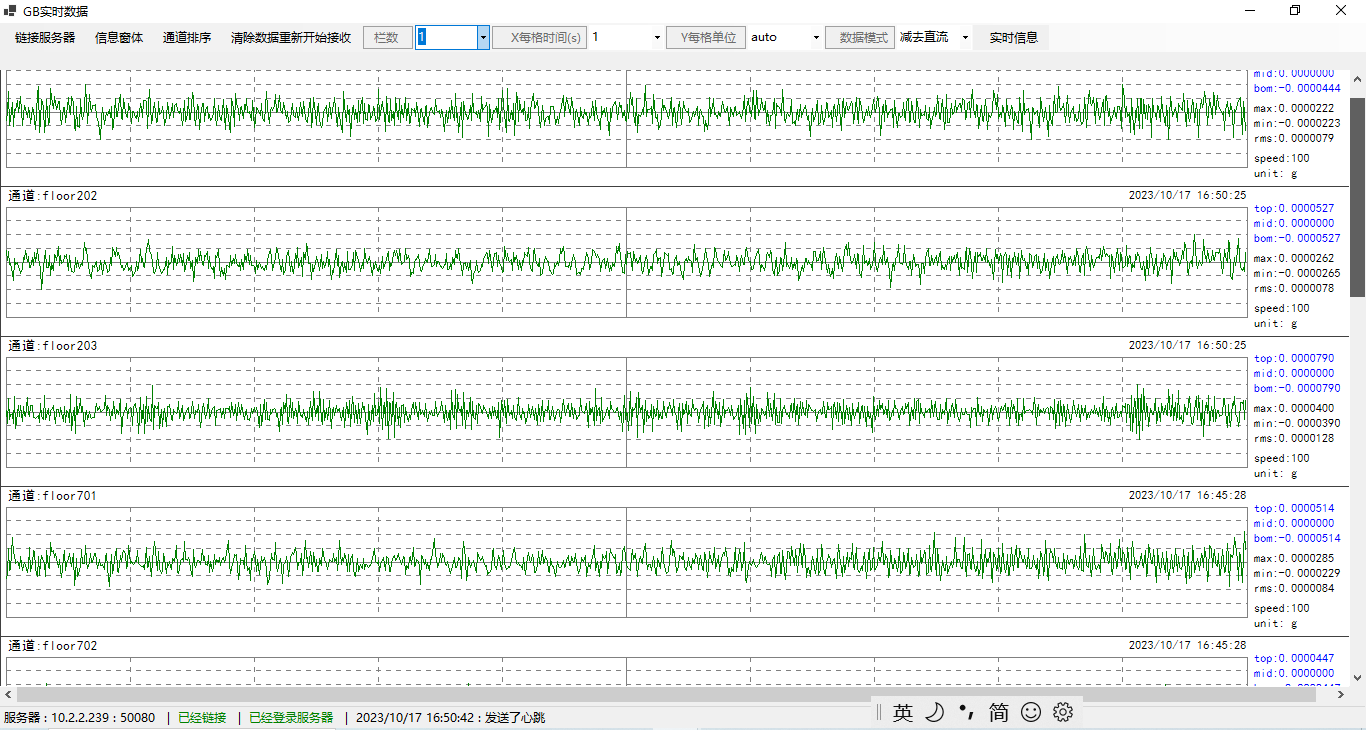Open the IME emoji smiley icon
The height and width of the screenshot is (730, 1366).
(1031, 712)
